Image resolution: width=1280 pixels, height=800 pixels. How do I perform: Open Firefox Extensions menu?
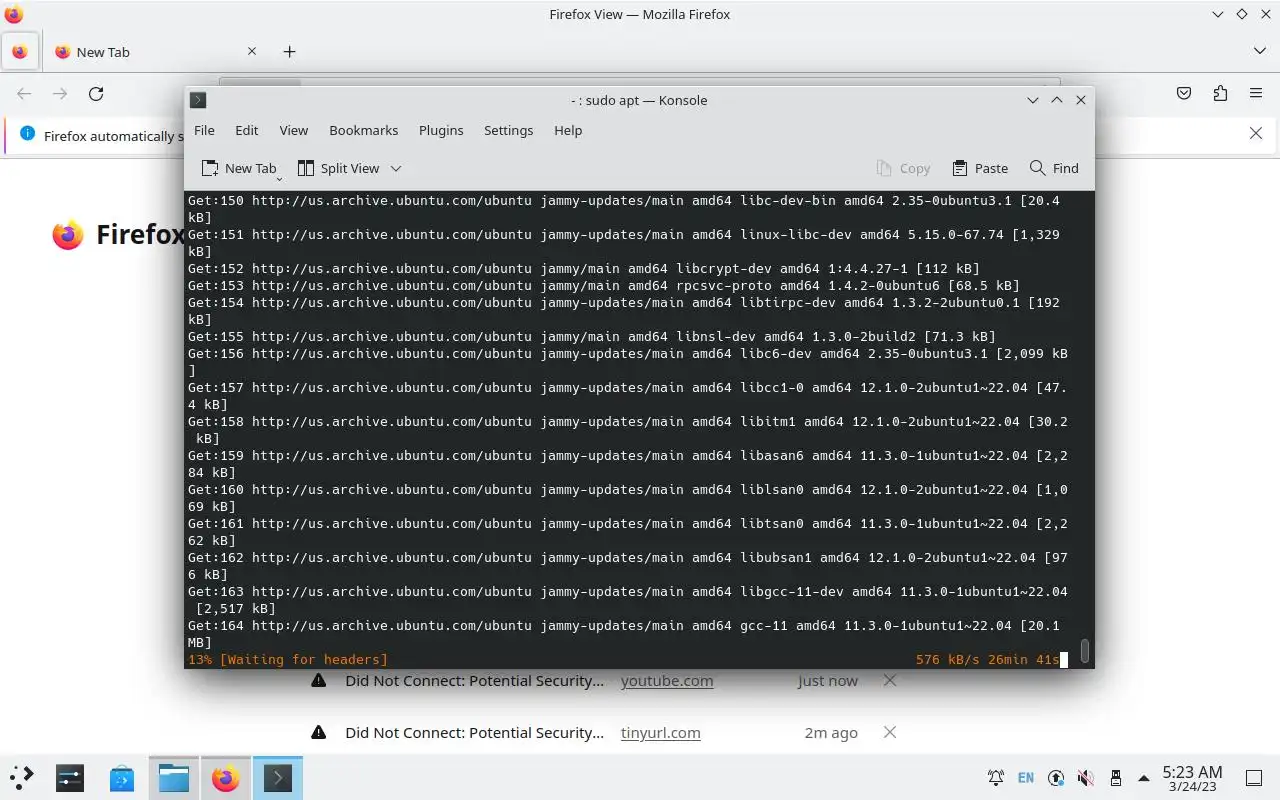coord(1220,93)
